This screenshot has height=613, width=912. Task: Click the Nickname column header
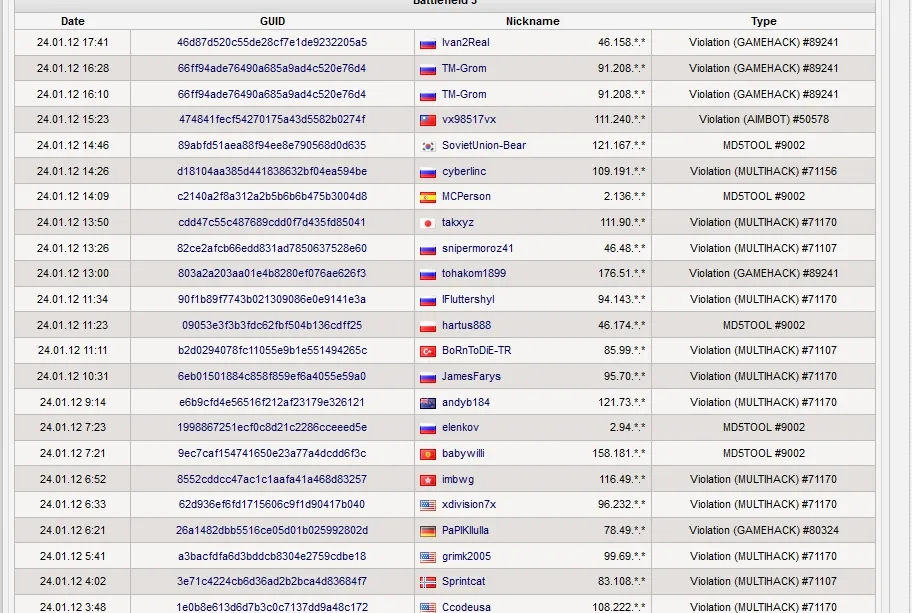(532, 21)
